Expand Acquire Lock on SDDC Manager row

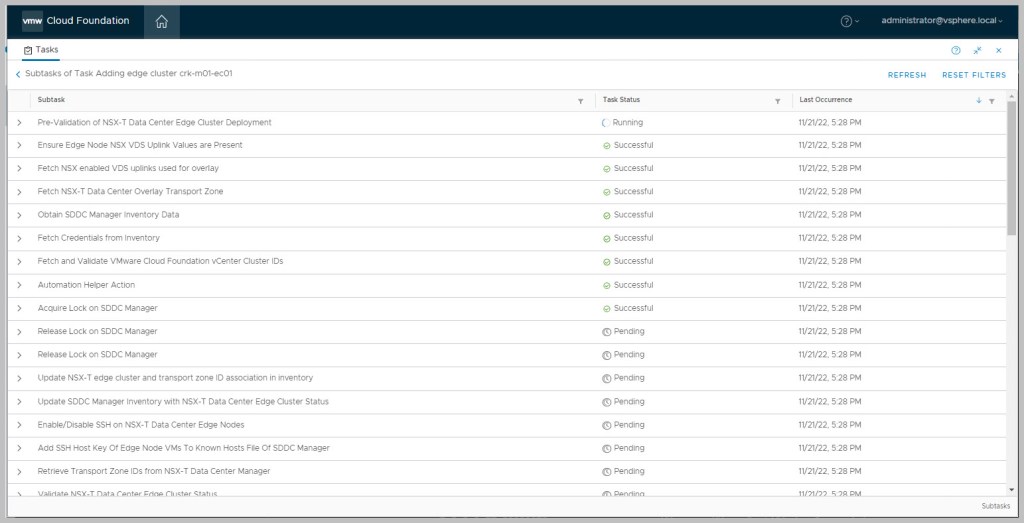(19, 308)
